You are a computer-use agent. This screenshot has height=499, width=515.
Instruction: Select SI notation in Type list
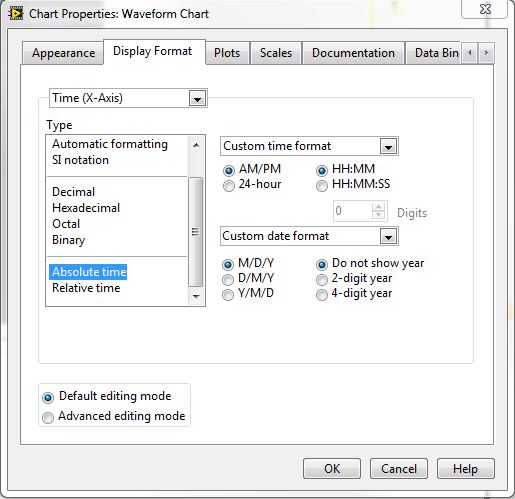click(80, 160)
